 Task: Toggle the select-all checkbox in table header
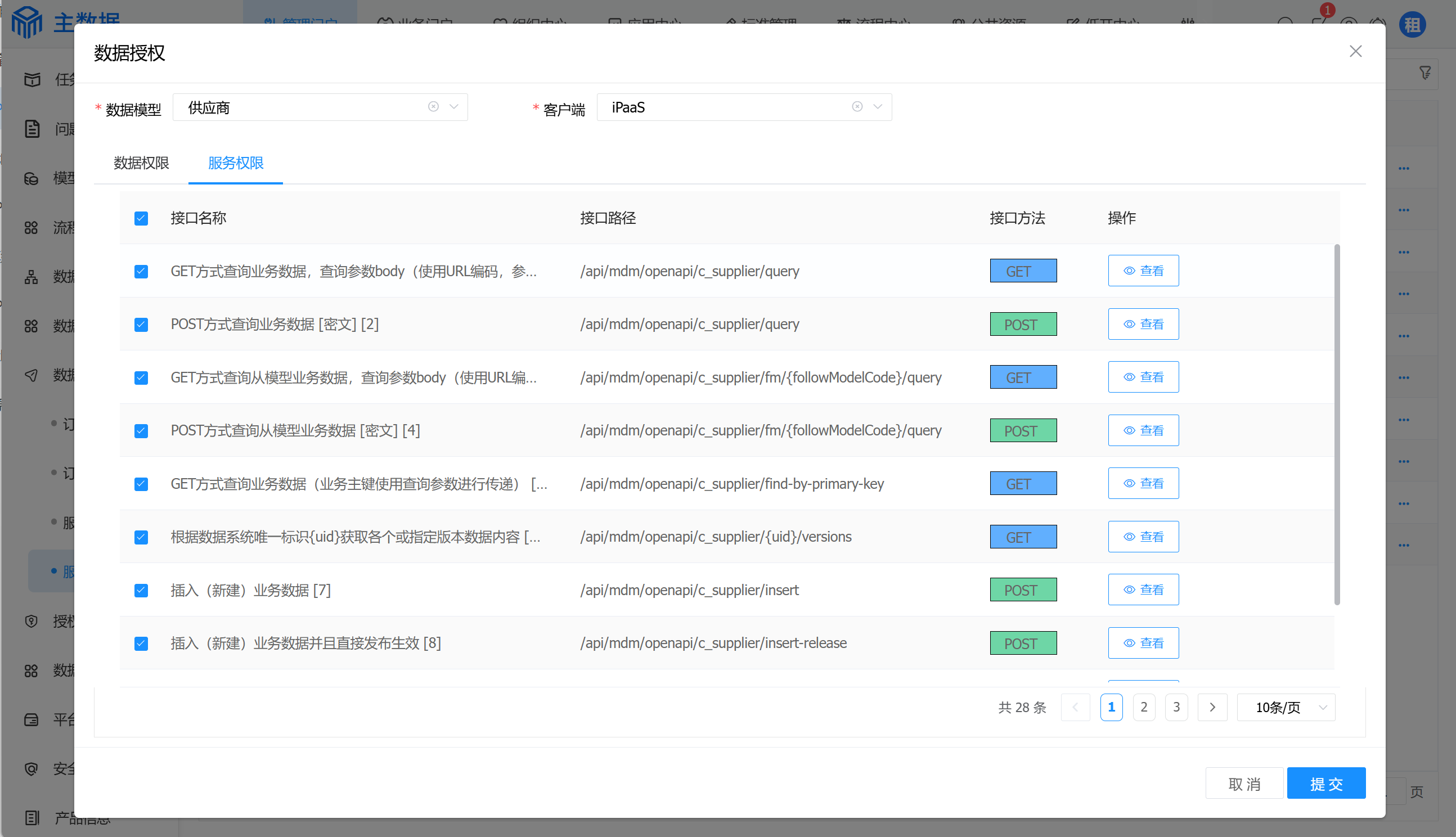click(x=141, y=218)
